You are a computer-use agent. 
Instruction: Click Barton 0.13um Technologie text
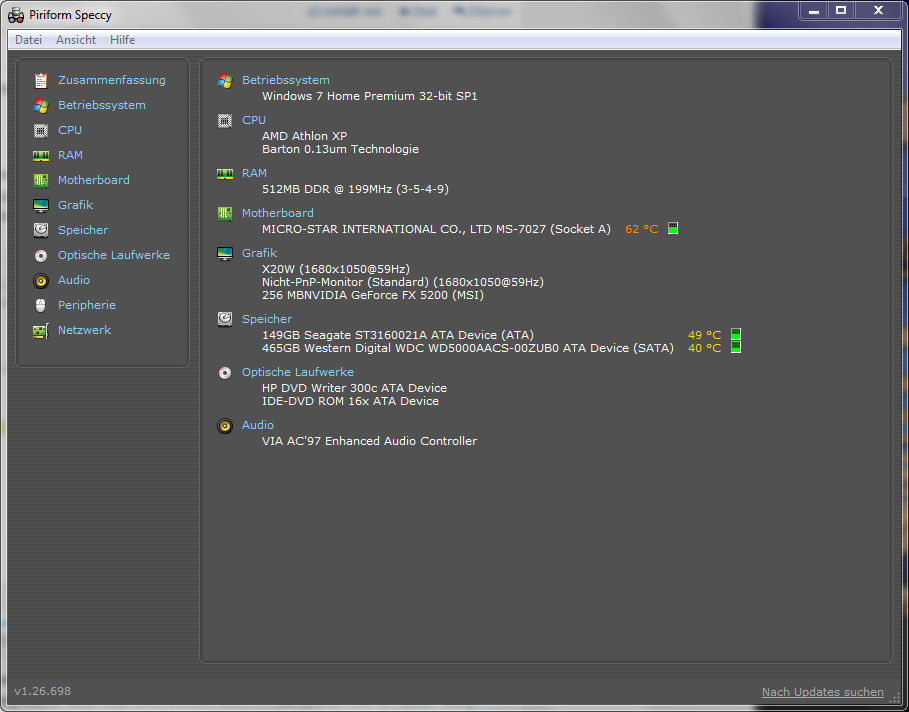pos(340,149)
